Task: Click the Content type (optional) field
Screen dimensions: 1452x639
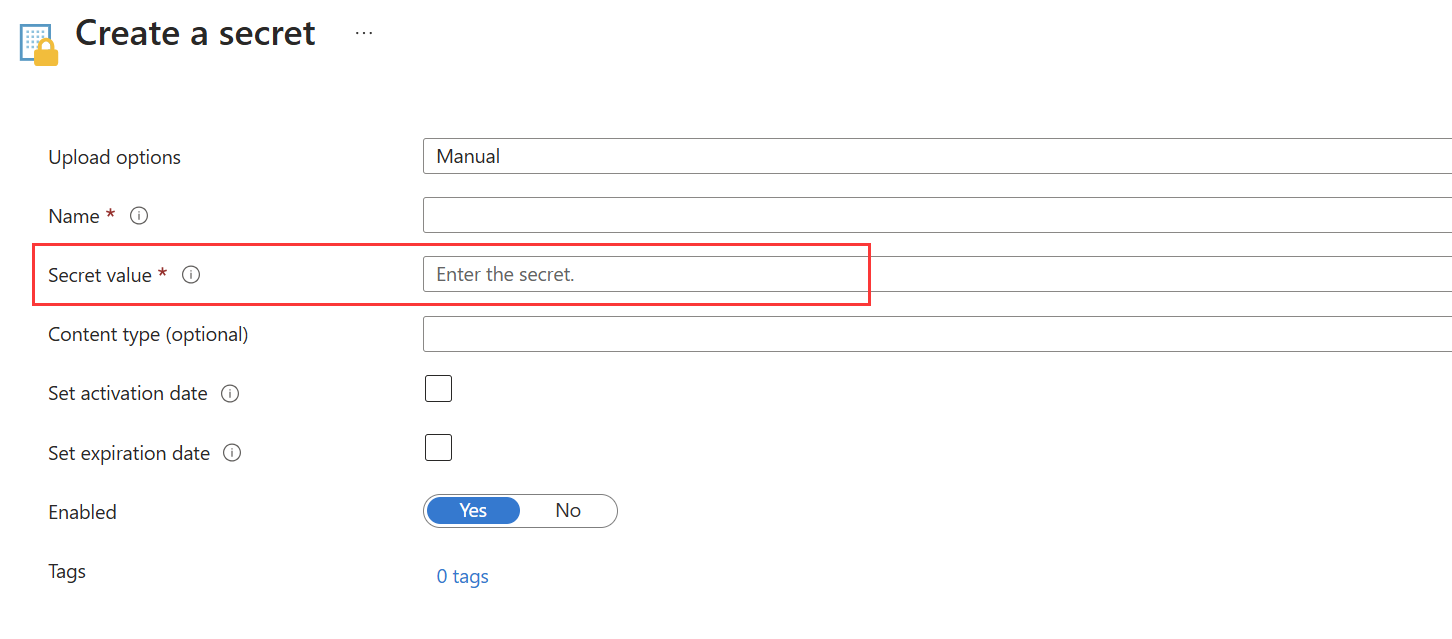Action: (x=937, y=334)
